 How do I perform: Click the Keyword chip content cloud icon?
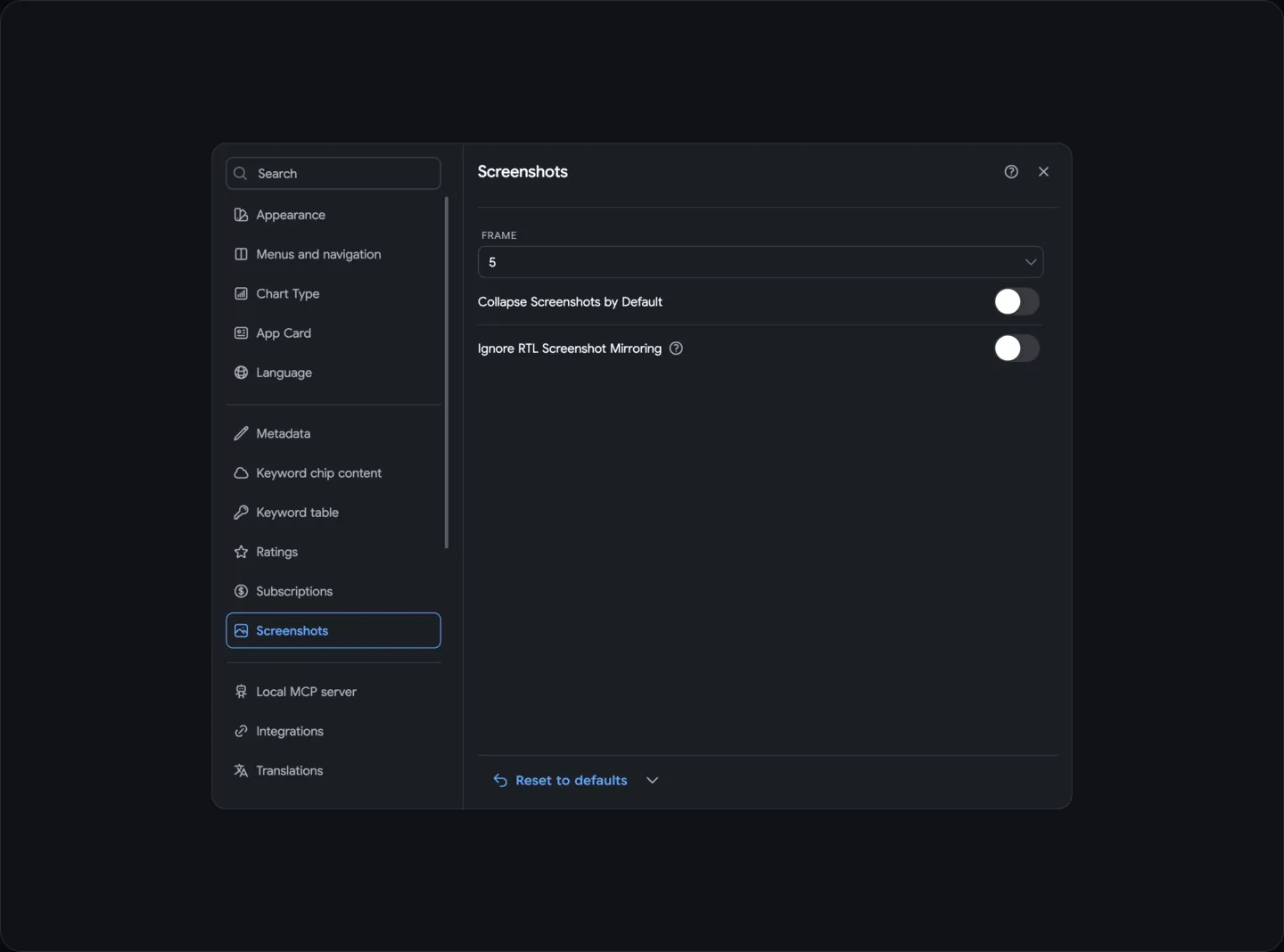pos(241,473)
